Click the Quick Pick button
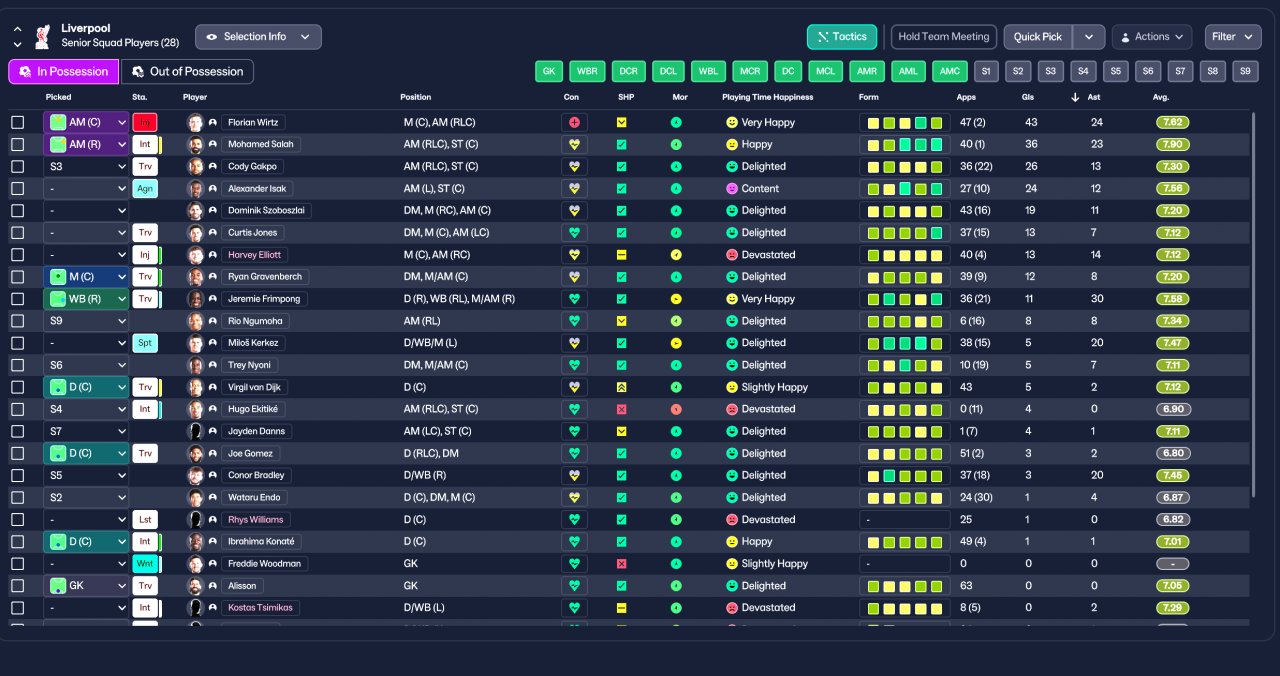The width and height of the screenshot is (1280, 676). [1038, 37]
